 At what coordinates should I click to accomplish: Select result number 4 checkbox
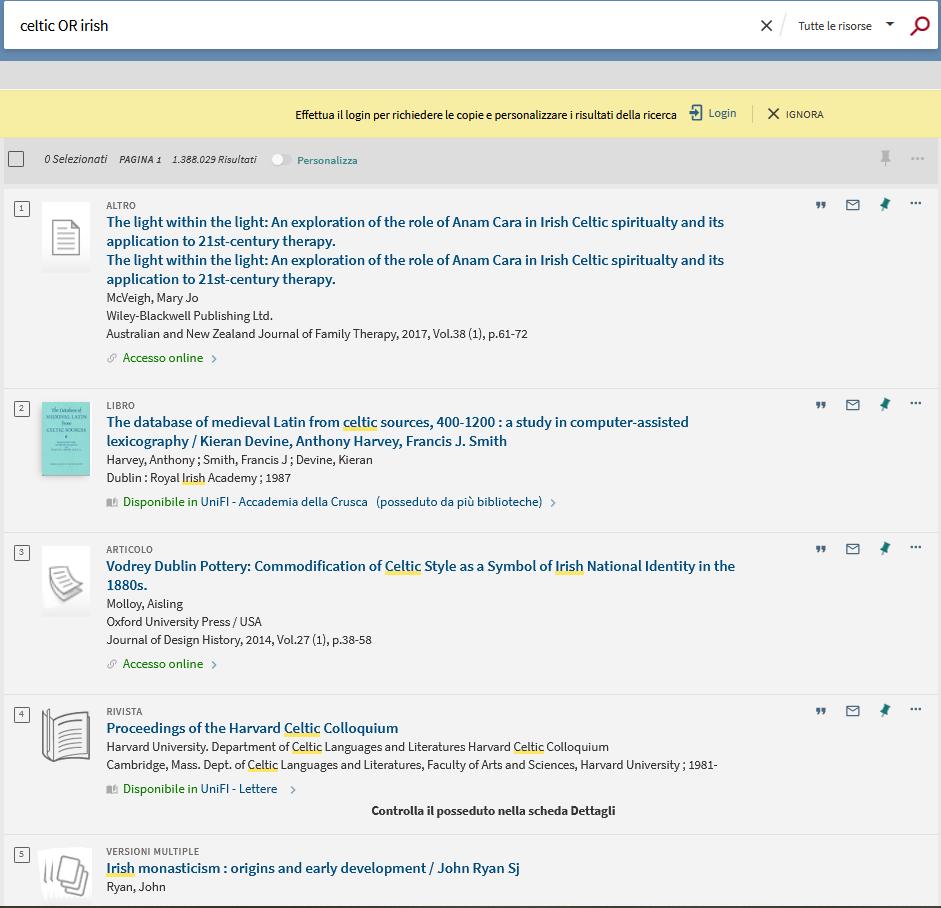(22, 715)
